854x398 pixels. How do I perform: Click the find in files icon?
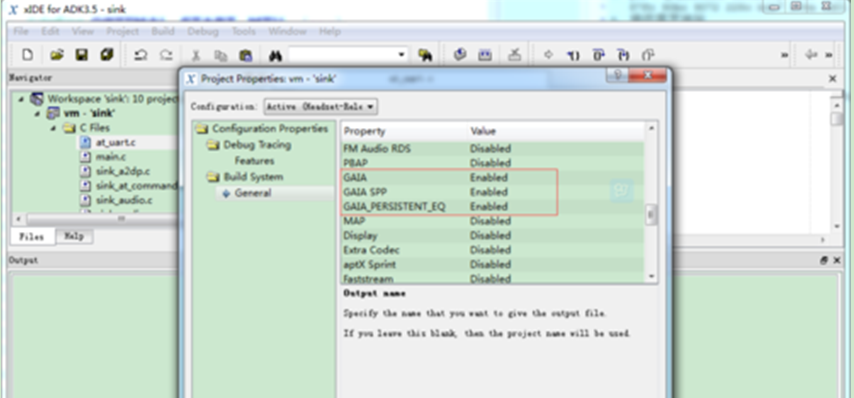point(425,55)
